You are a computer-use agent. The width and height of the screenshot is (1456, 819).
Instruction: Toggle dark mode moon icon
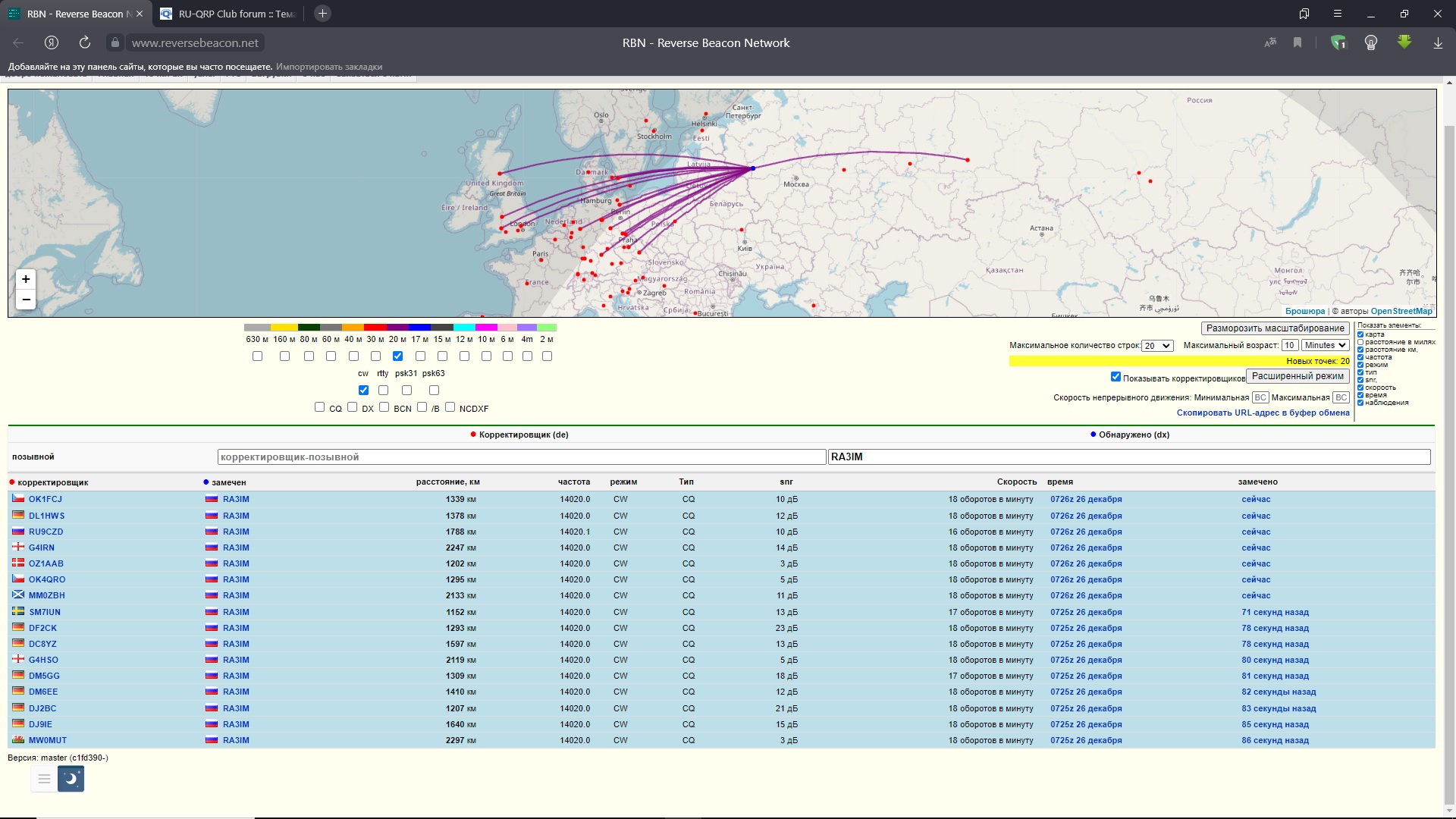[x=71, y=778]
